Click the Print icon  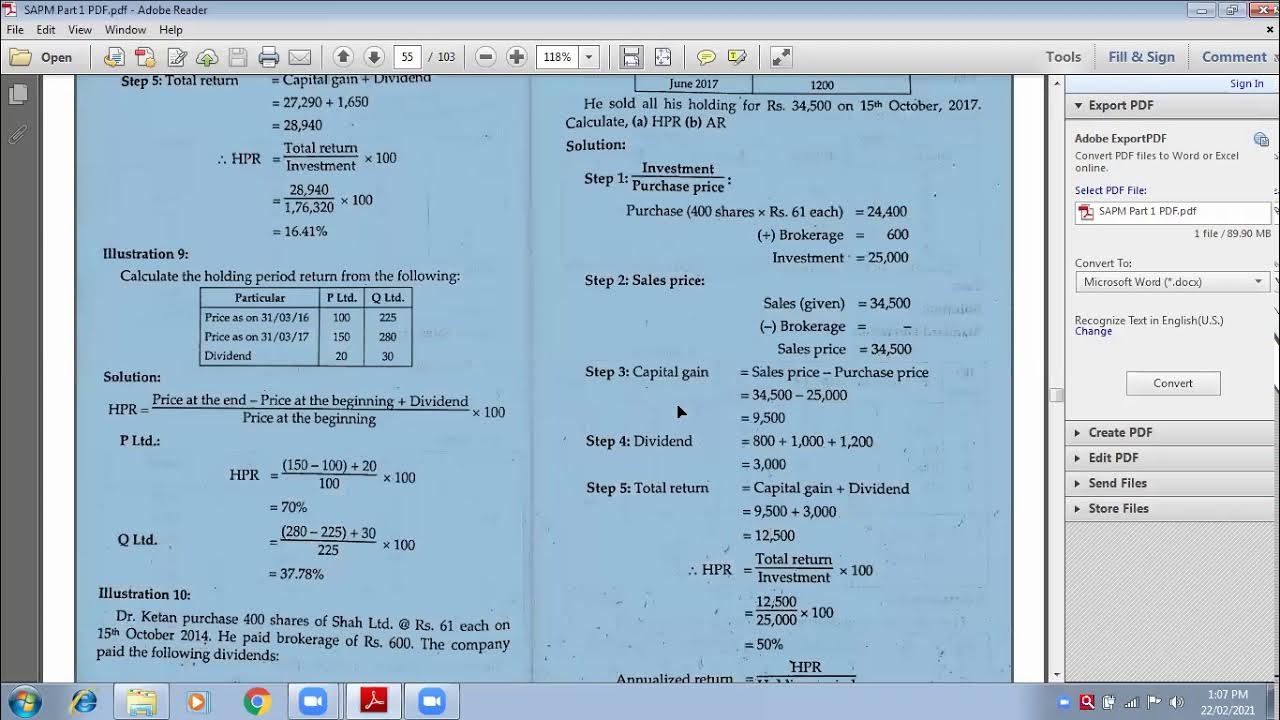coord(268,57)
